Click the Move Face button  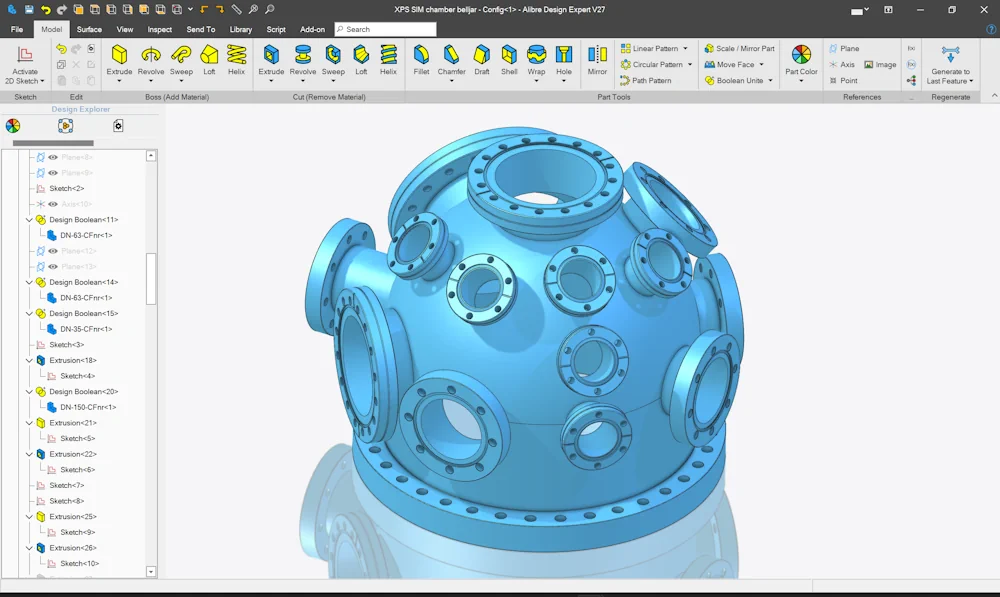coord(730,64)
